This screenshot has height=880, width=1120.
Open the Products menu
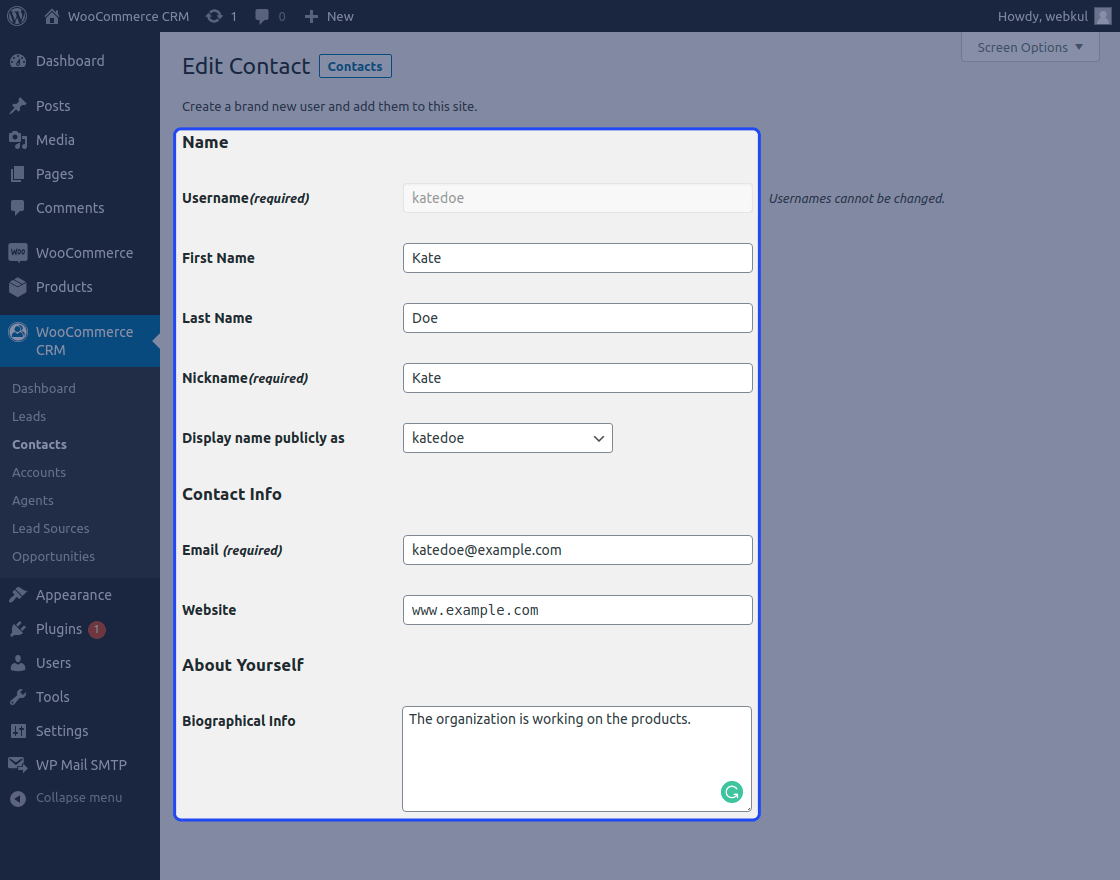coord(64,287)
